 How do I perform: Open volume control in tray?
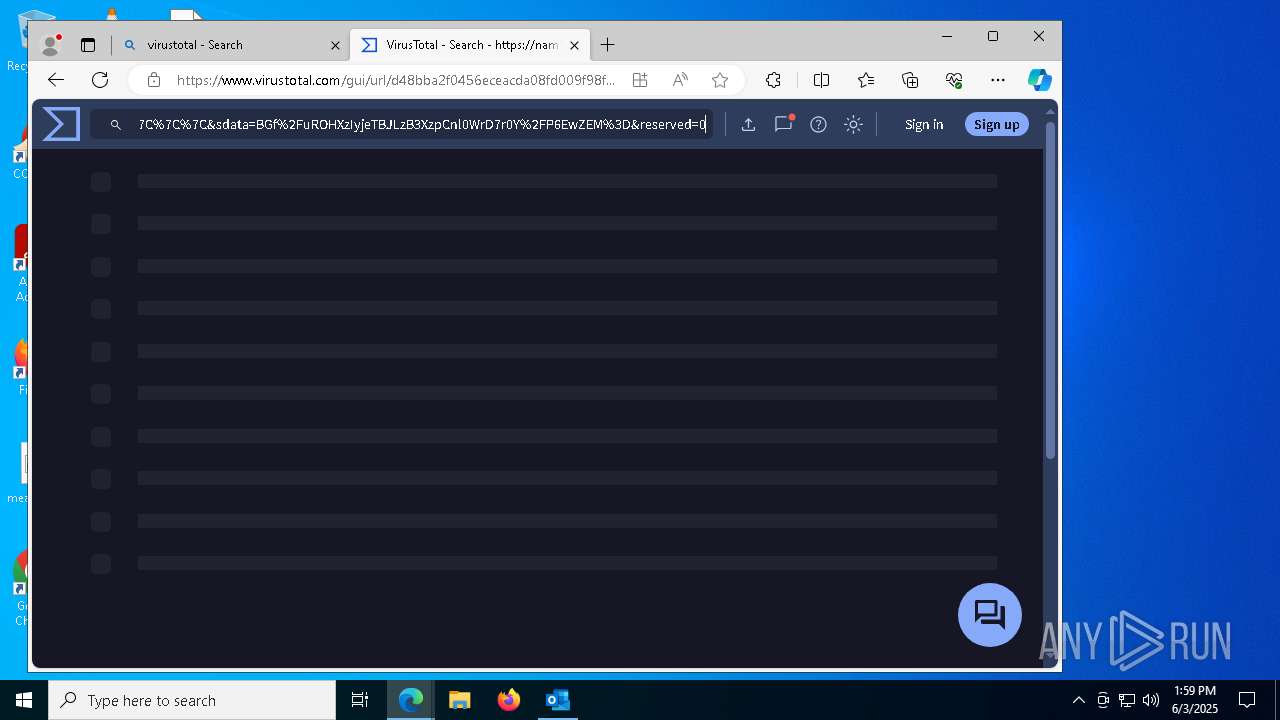click(x=1151, y=700)
